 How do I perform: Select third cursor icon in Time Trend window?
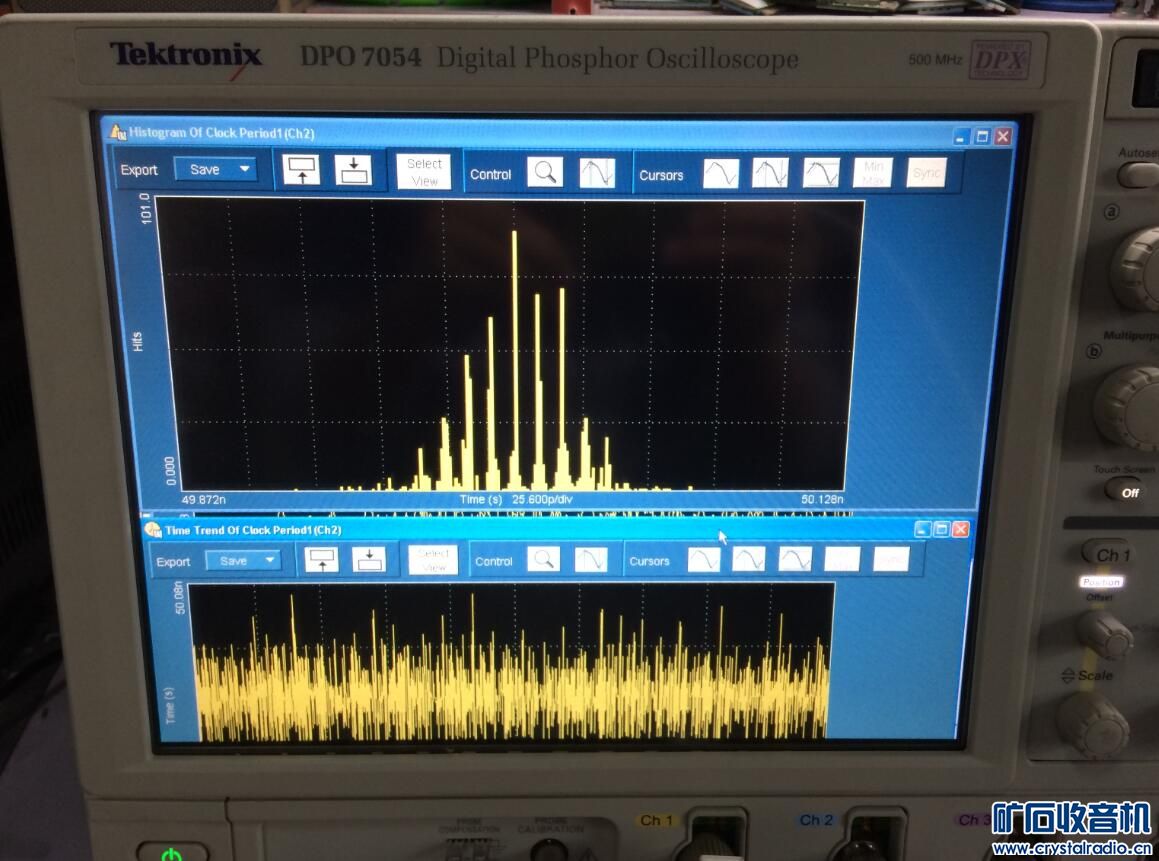[795, 559]
